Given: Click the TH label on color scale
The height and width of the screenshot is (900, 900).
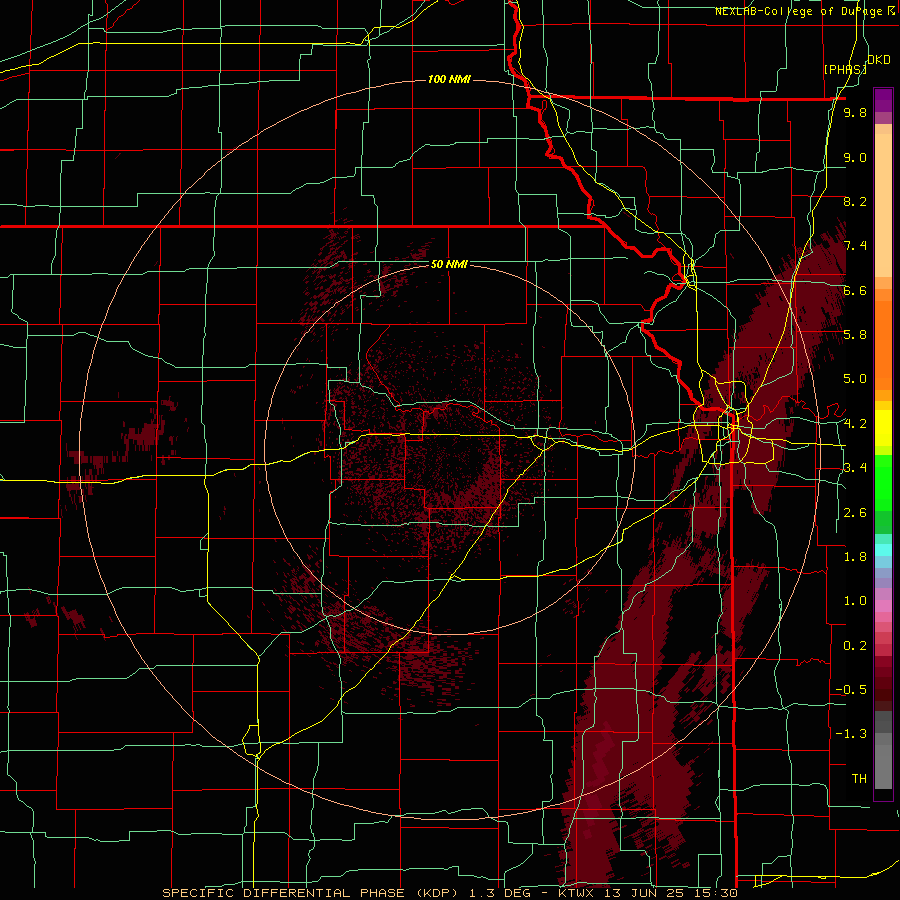Looking at the screenshot, I should [x=859, y=779].
